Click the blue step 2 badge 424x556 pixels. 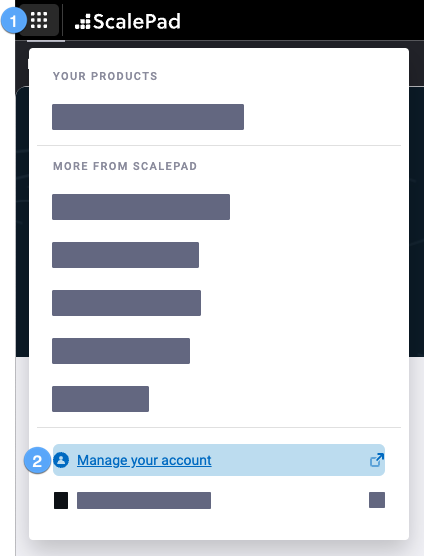(37, 461)
